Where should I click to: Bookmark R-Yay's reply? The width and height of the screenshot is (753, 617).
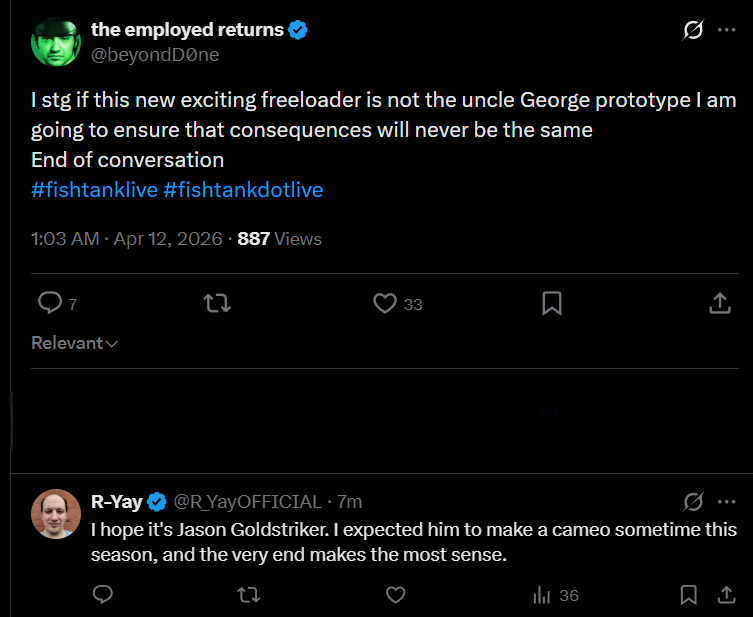point(688,595)
